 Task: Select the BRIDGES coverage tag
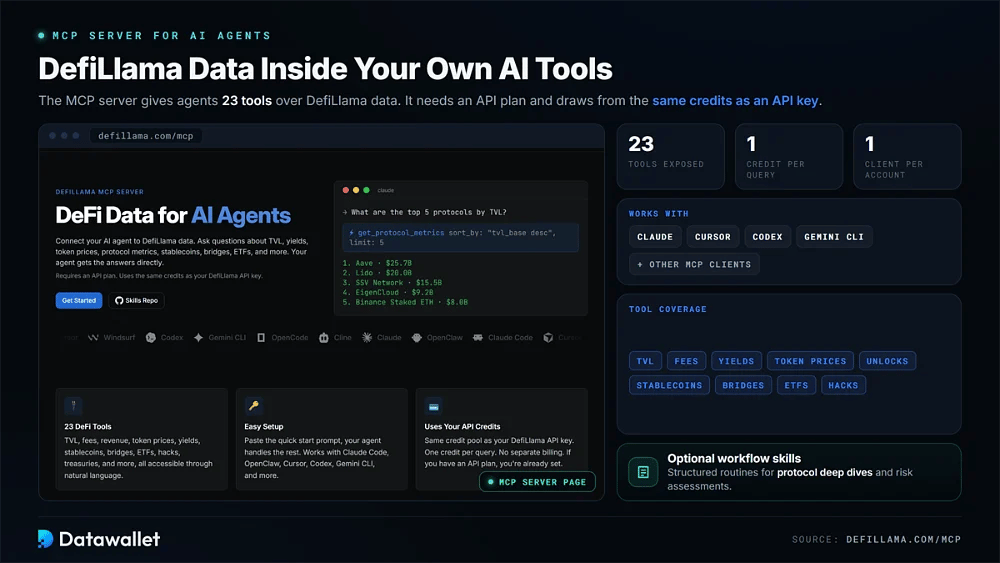point(743,385)
